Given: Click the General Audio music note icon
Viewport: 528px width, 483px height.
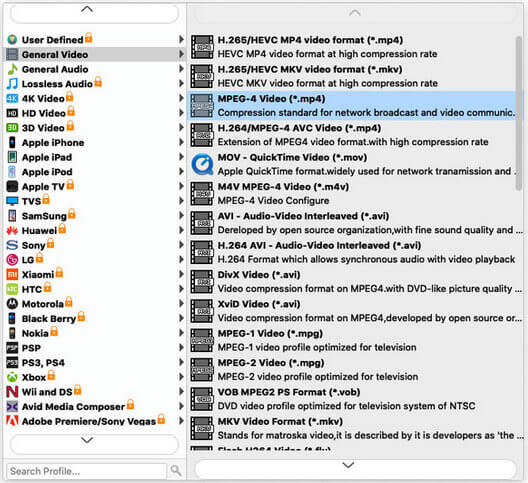Looking at the screenshot, I should [12, 69].
